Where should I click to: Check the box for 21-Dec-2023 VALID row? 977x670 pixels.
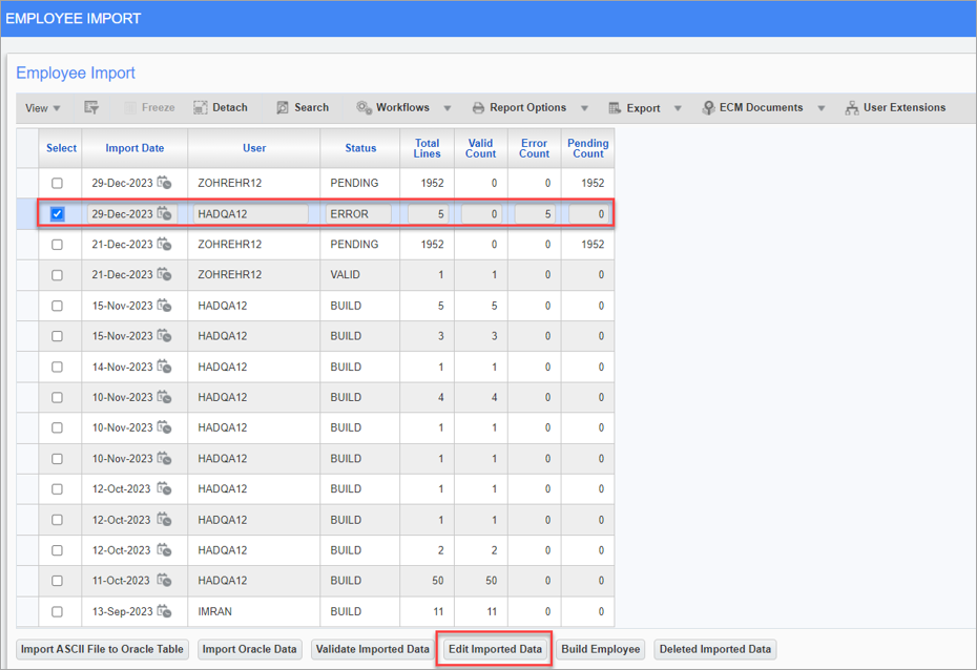pos(57,275)
